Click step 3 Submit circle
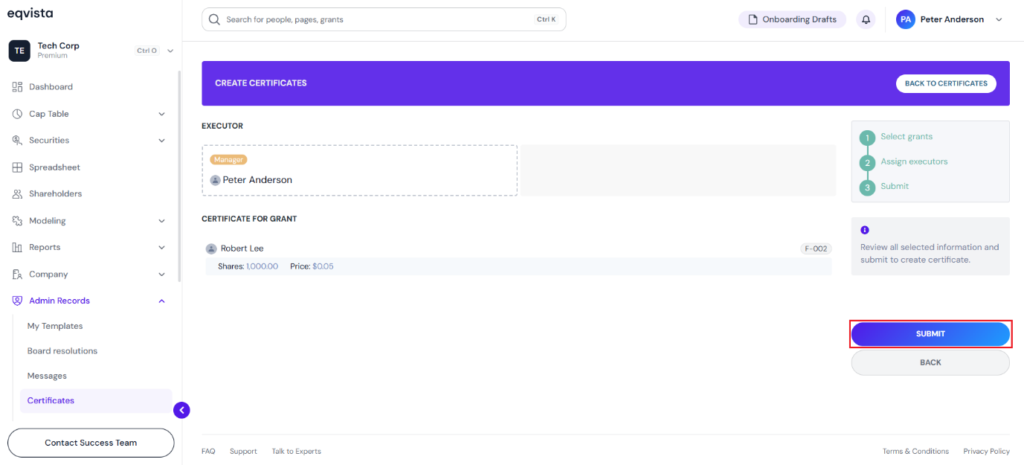Screen dimensions: 1024x465 (x=867, y=188)
